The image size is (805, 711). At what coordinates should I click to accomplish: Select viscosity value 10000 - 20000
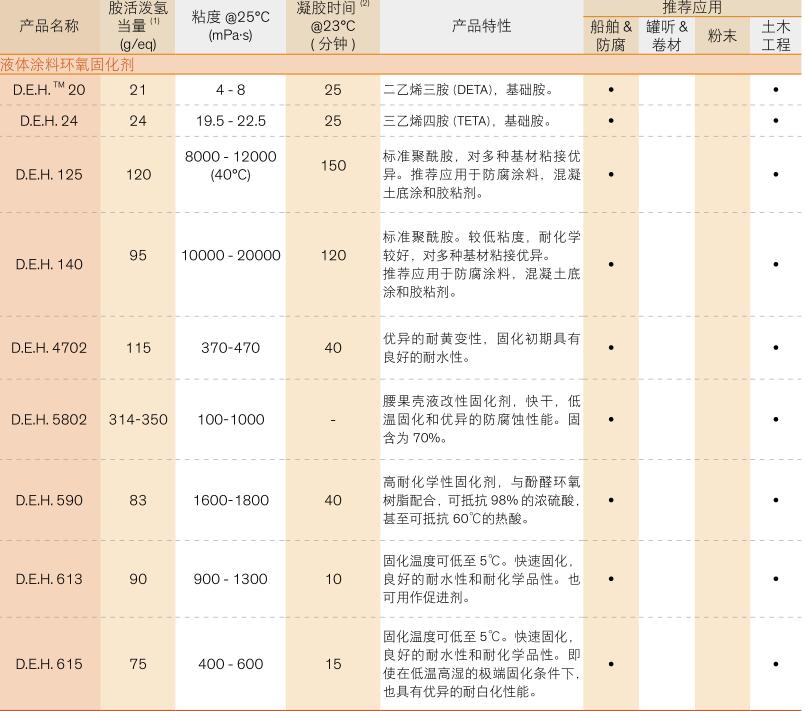coord(231,255)
